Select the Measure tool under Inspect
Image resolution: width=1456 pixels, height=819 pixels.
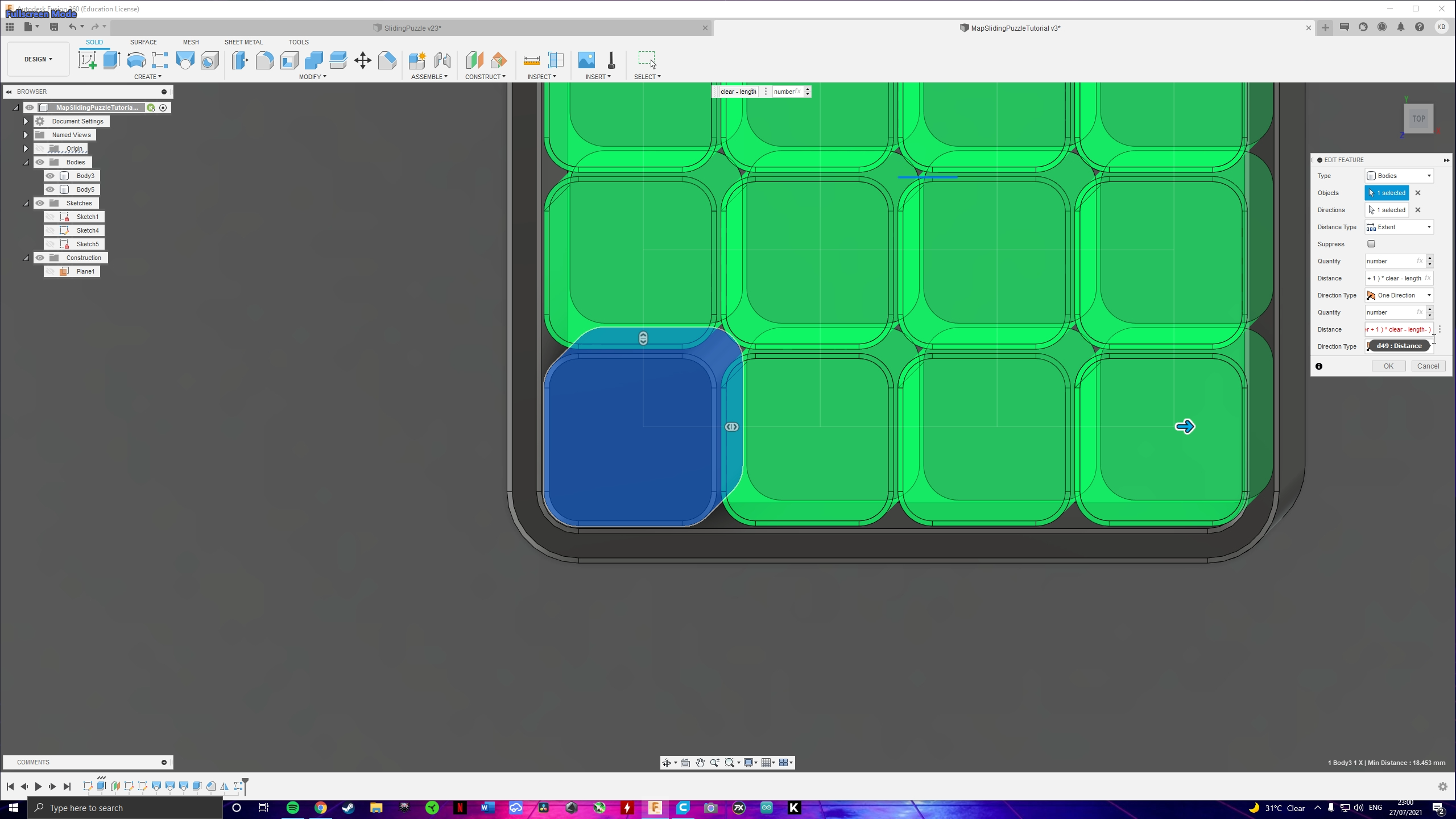click(530, 60)
